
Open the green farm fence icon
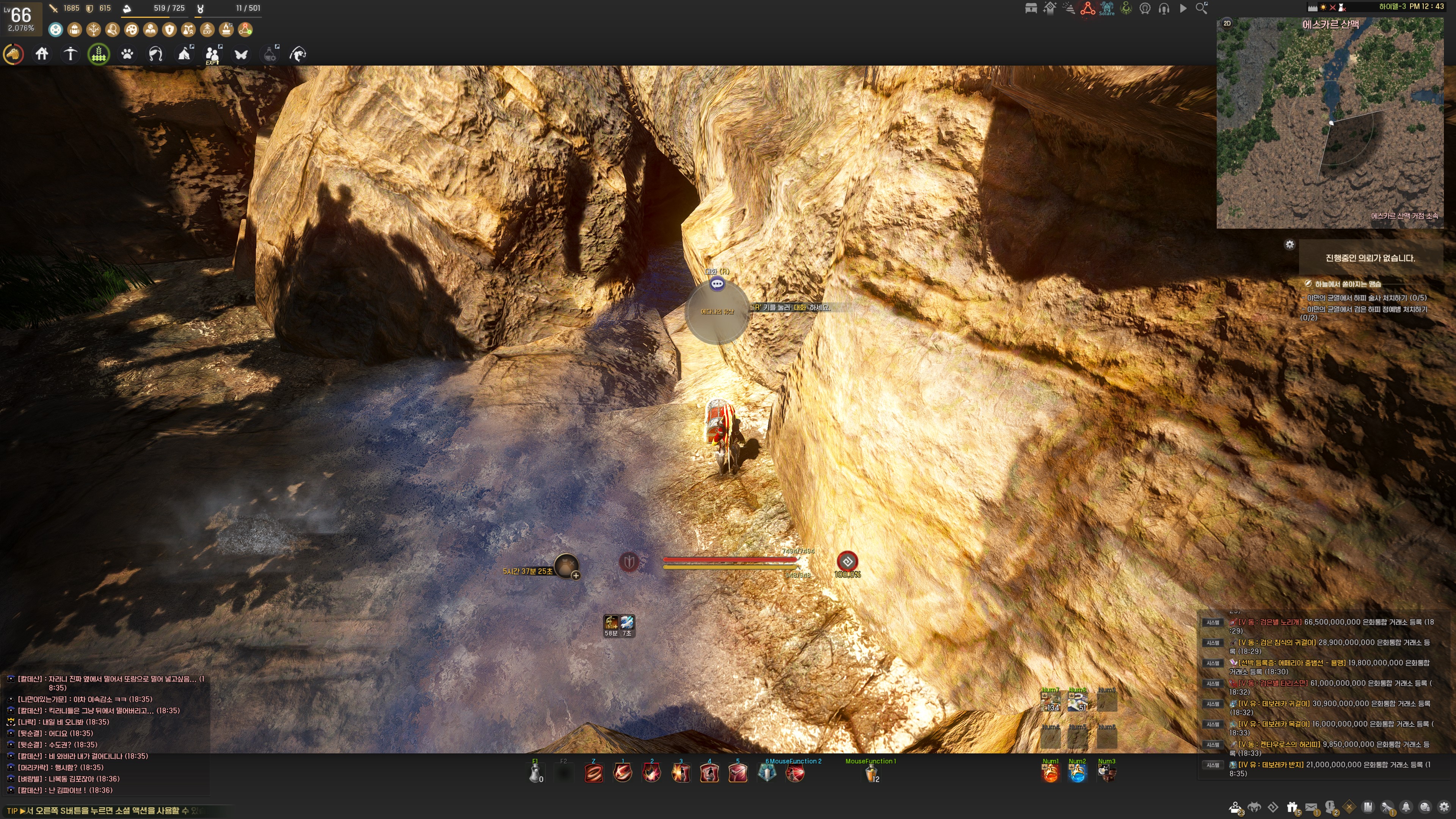pos(99,54)
